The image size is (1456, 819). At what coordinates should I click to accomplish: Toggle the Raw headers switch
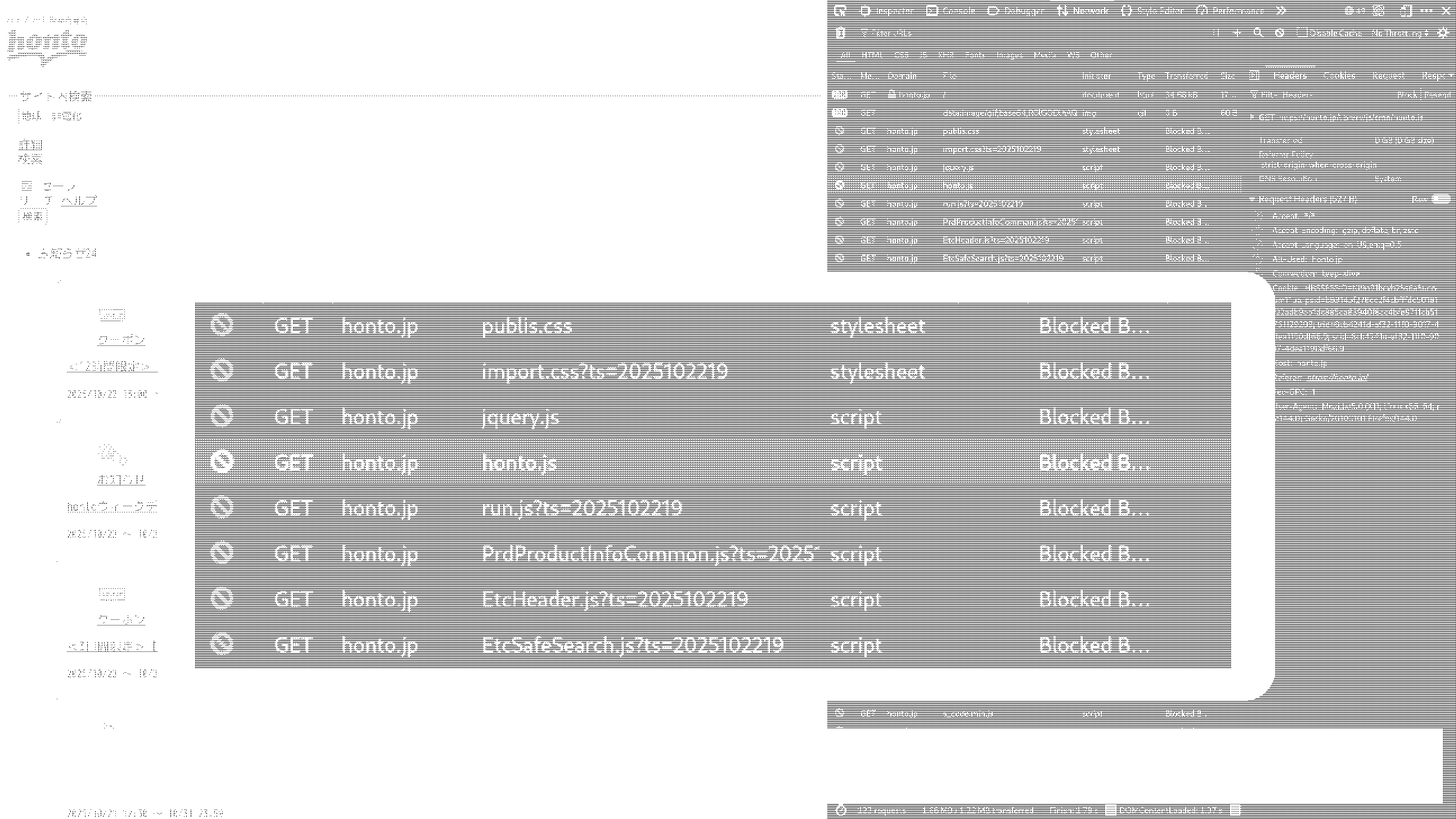[1441, 200]
